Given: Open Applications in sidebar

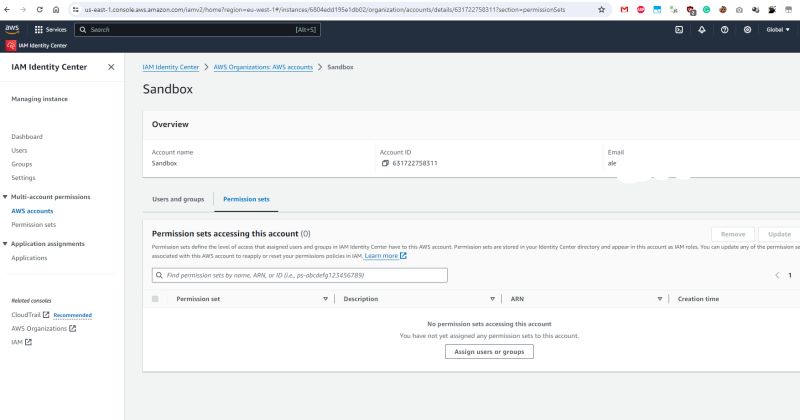Looking at the screenshot, I should pos(29,258).
